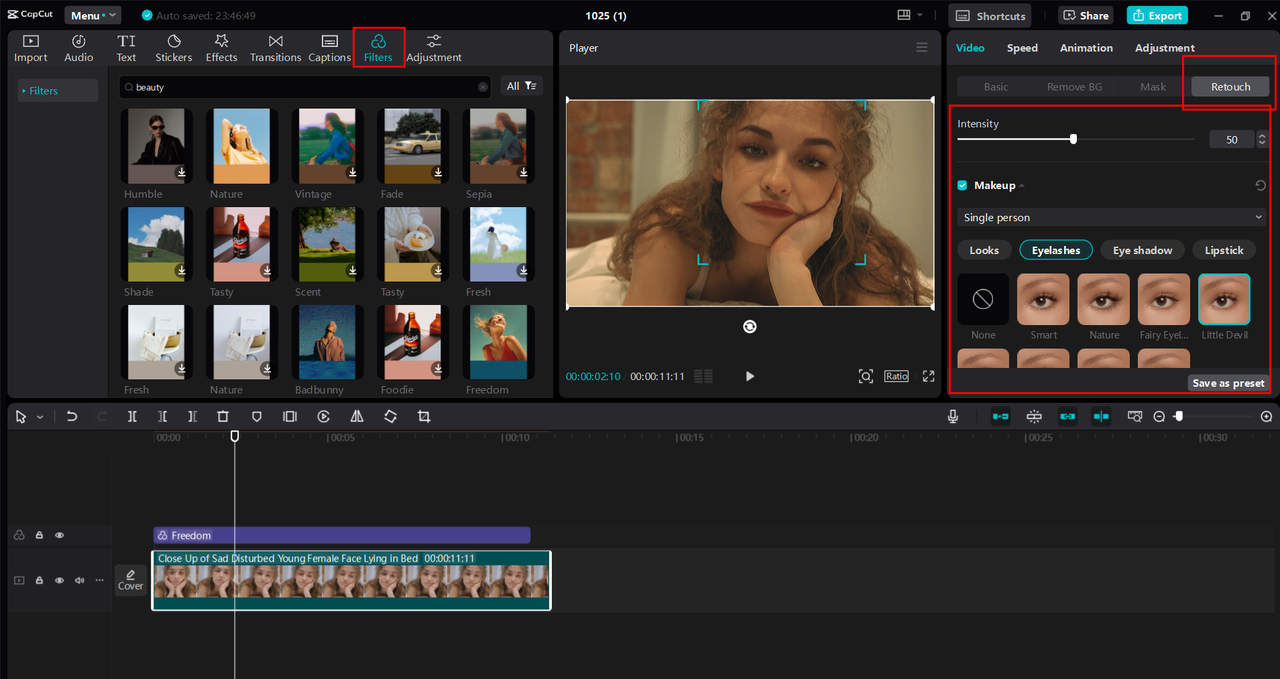The width and height of the screenshot is (1280, 679).
Task: Adjust the Intensity slider
Action: click(x=1075, y=139)
